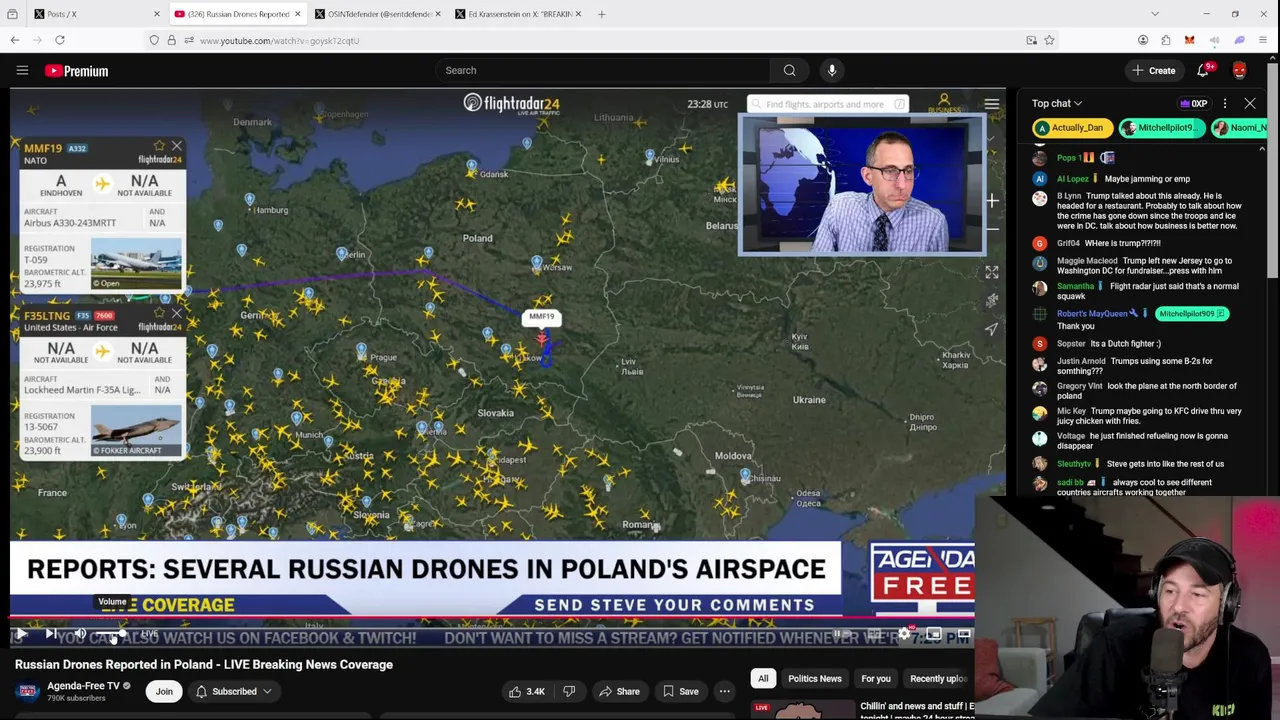1280x720 pixels.
Task: Open the MetaMask fox extension
Action: click(x=1189, y=40)
